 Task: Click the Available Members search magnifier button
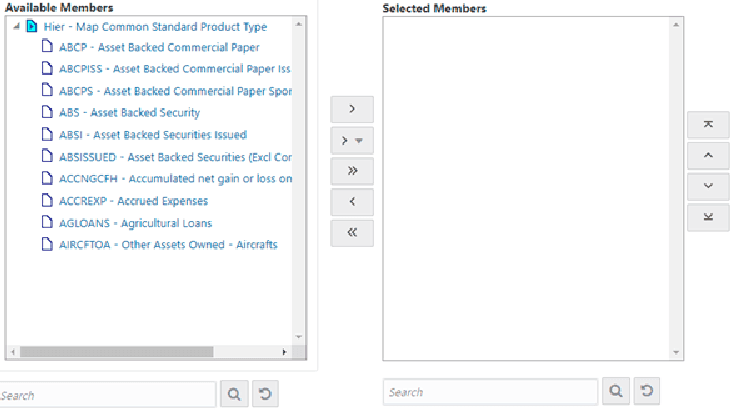(234, 394)
